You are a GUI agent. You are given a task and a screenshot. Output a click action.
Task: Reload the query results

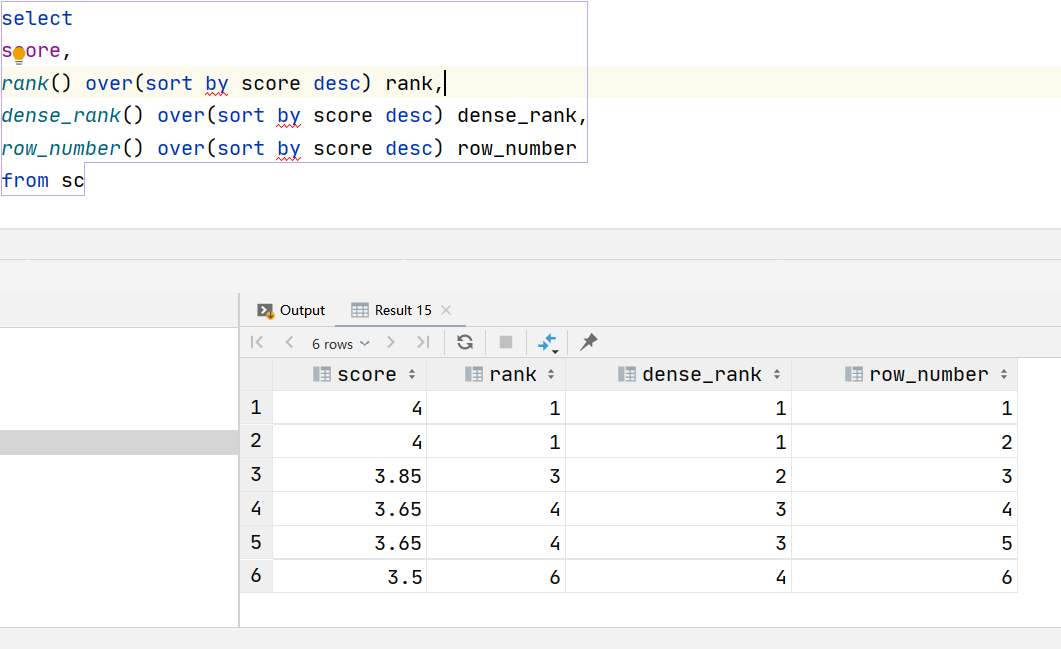pyautogui.click(x=465, y=342)
